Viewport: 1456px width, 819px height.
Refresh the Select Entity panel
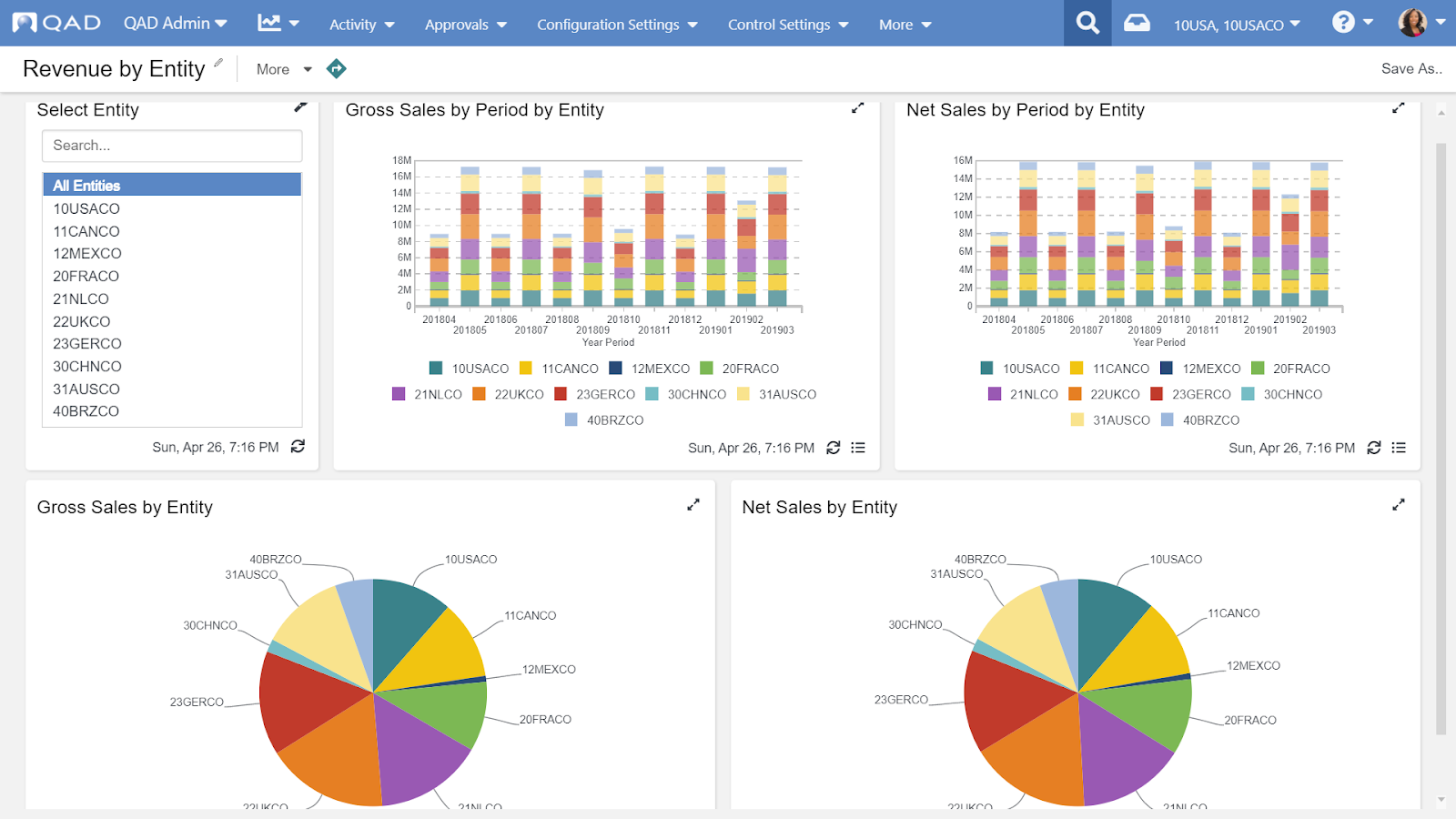coord(298,447)
